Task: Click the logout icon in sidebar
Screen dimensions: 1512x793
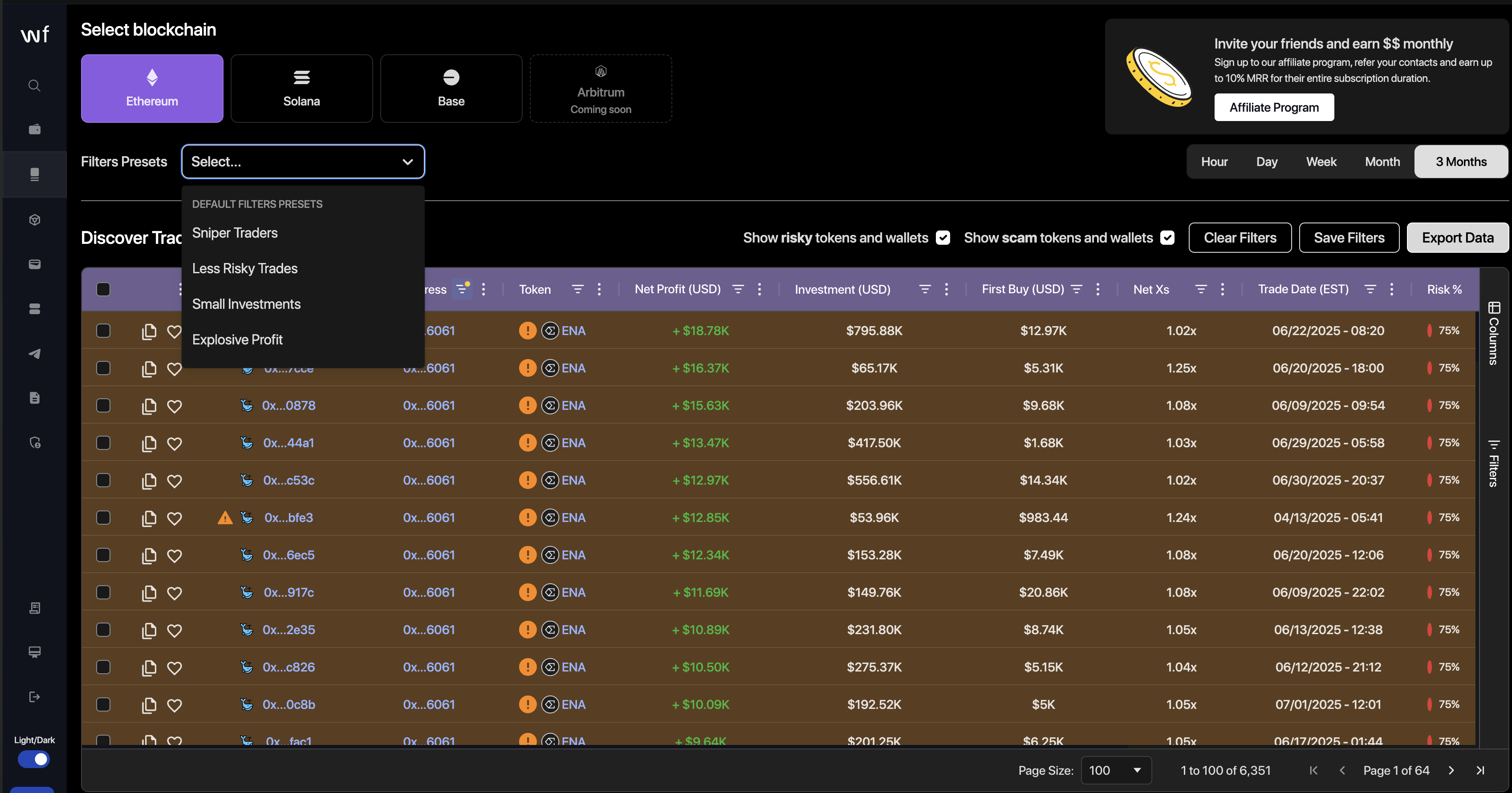Action: (x=35, y=697)
